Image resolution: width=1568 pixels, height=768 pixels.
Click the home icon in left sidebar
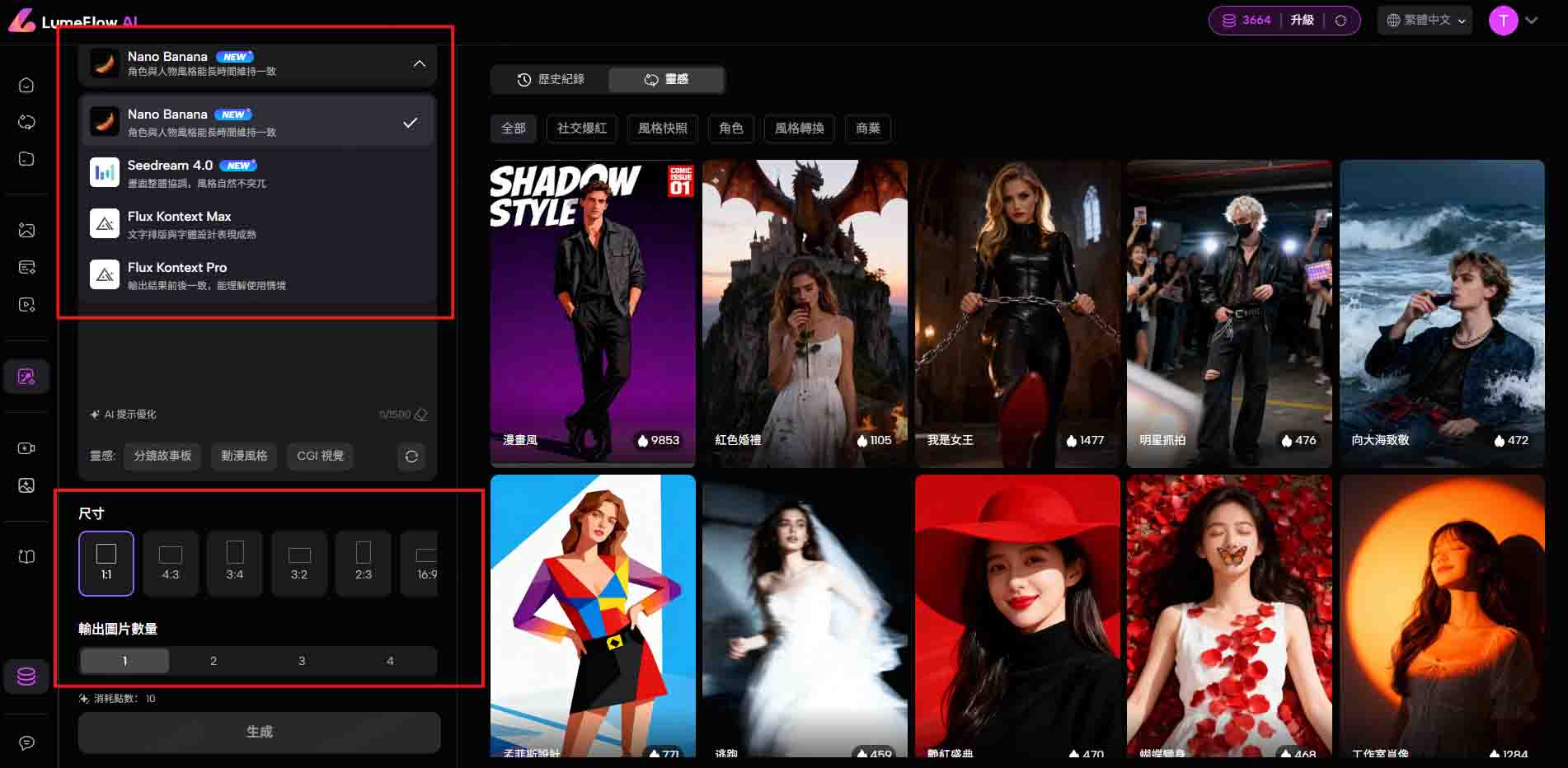pos(26,86)
